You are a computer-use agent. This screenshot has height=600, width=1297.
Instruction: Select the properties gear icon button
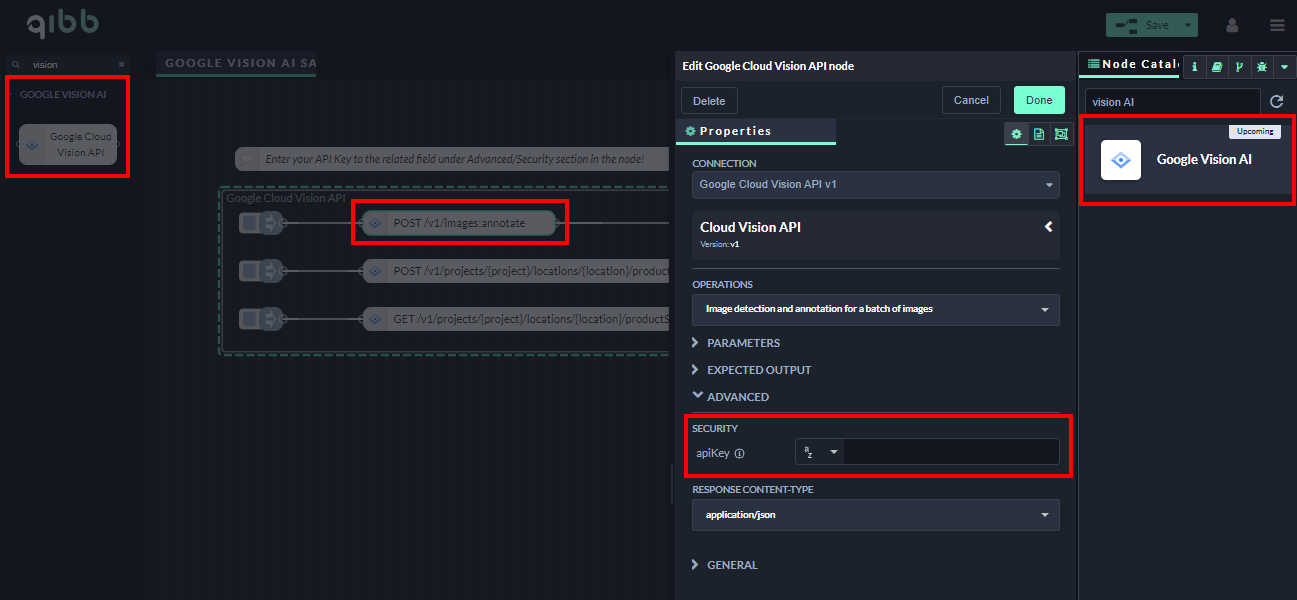(1016, 134)
